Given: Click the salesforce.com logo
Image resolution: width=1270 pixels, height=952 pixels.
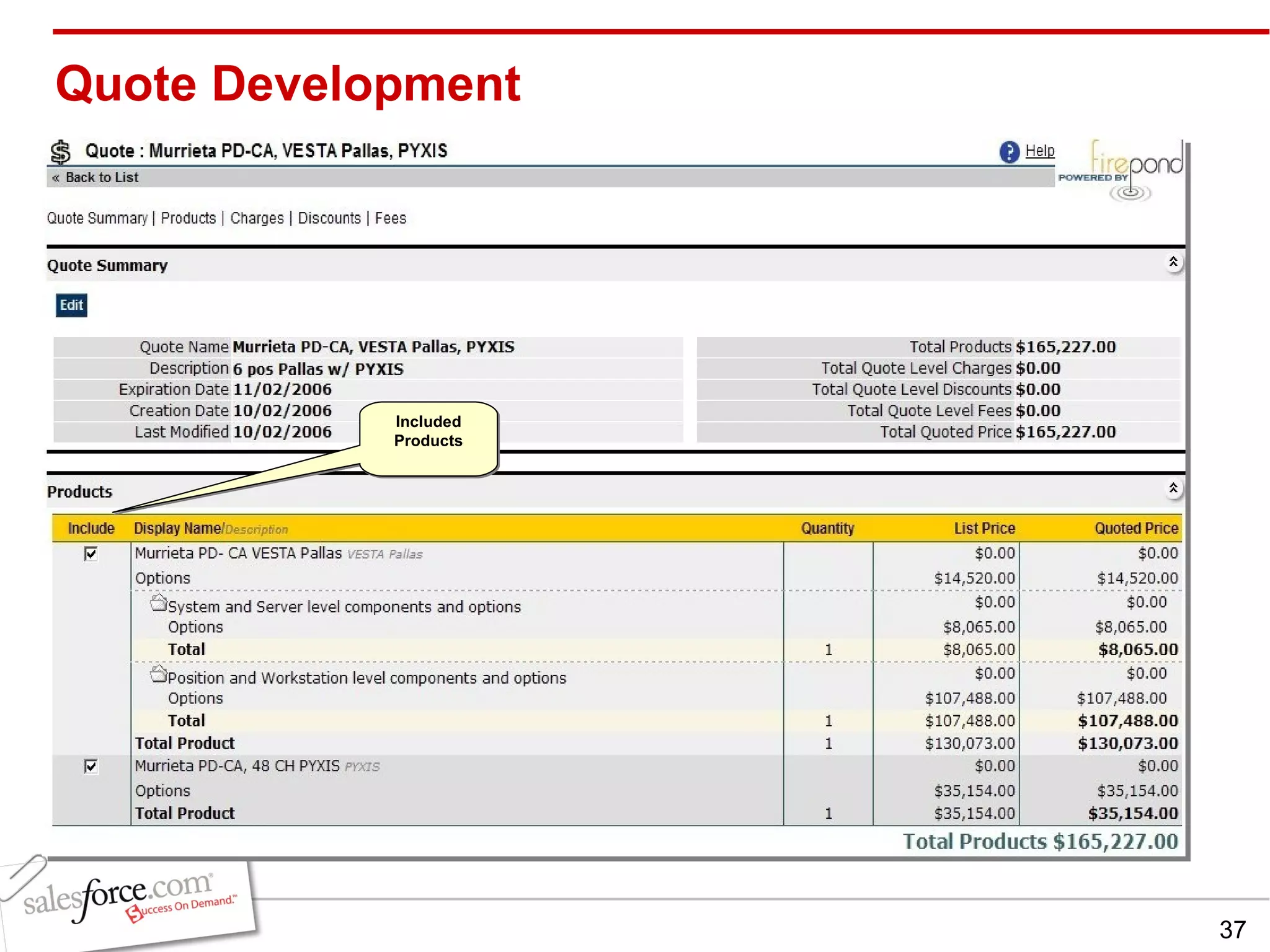Looking at the screenshot, I should (129, 897).
